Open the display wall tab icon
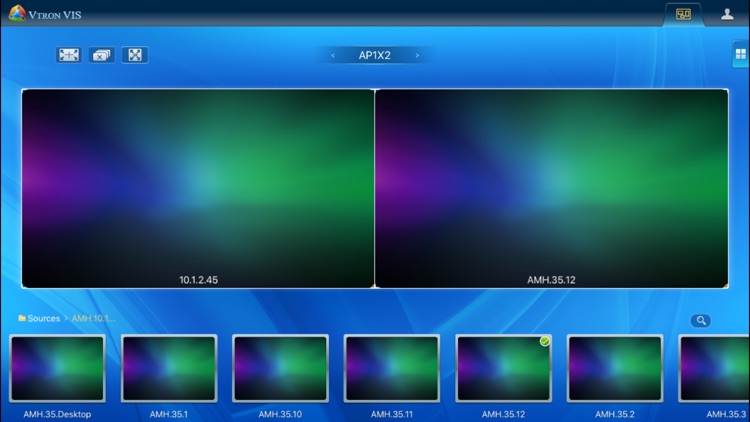 point(683,14)
